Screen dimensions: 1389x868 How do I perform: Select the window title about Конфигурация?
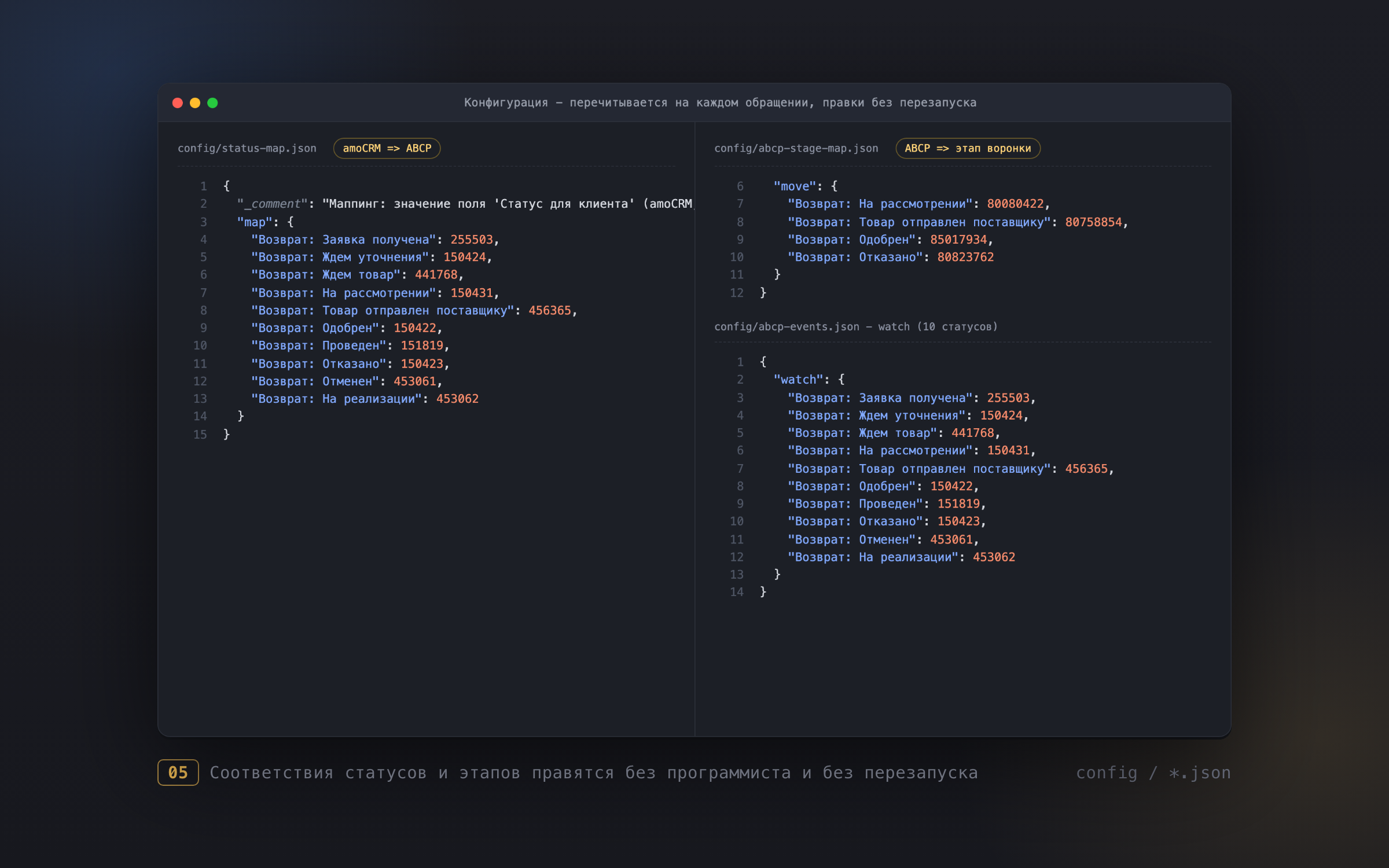[720, 102]
